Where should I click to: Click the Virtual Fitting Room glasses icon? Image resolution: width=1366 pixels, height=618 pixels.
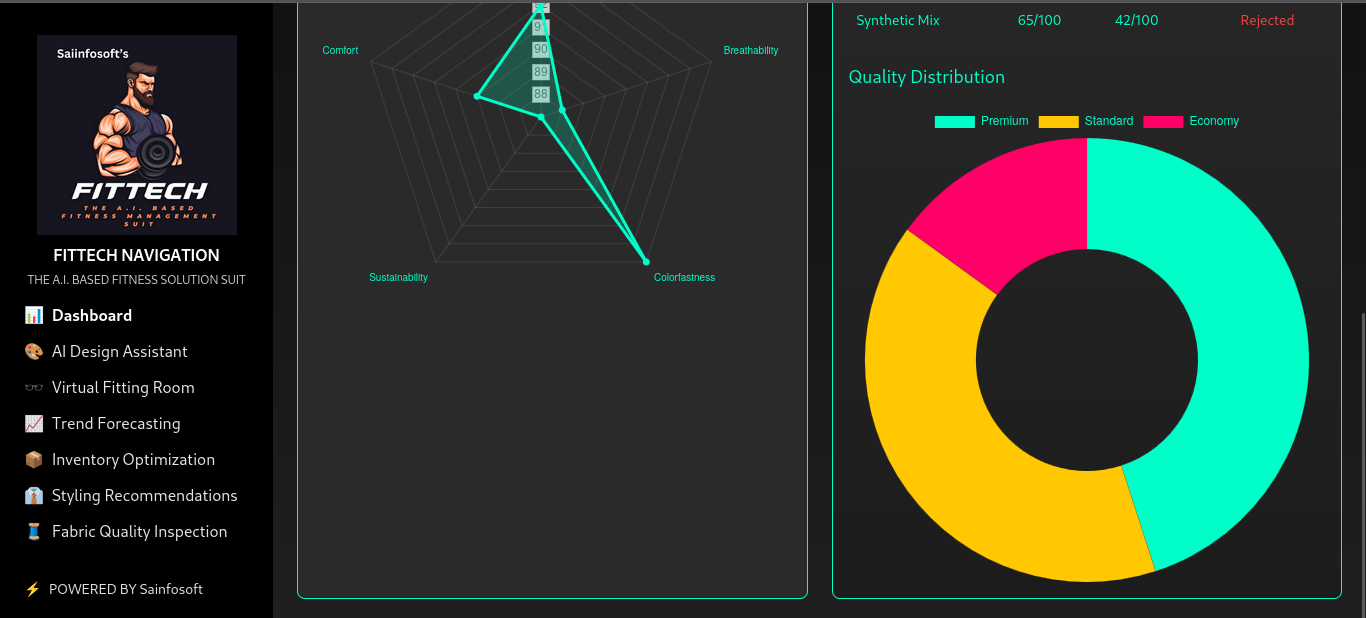34,388
